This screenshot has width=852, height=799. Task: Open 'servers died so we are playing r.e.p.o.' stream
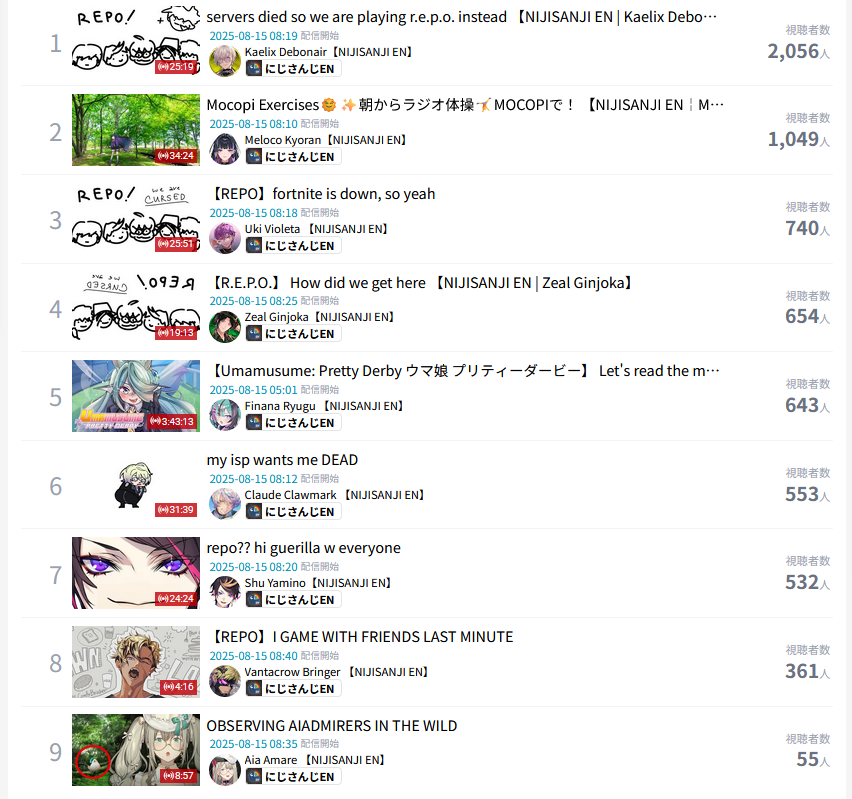click(x=461, y=17)
